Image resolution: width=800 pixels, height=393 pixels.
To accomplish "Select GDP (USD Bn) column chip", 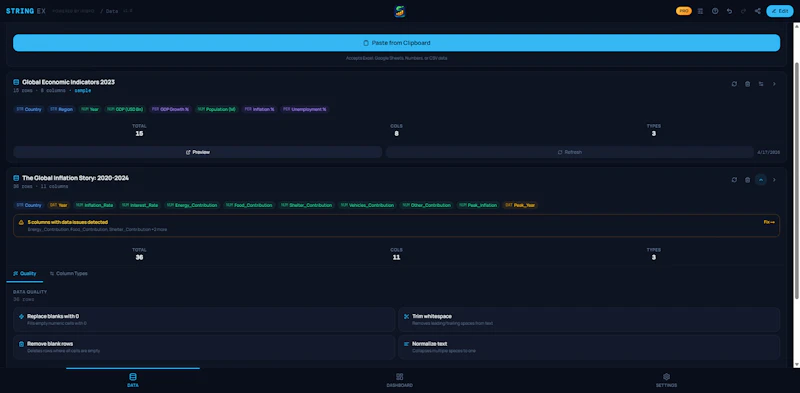I will click(126, 109).
